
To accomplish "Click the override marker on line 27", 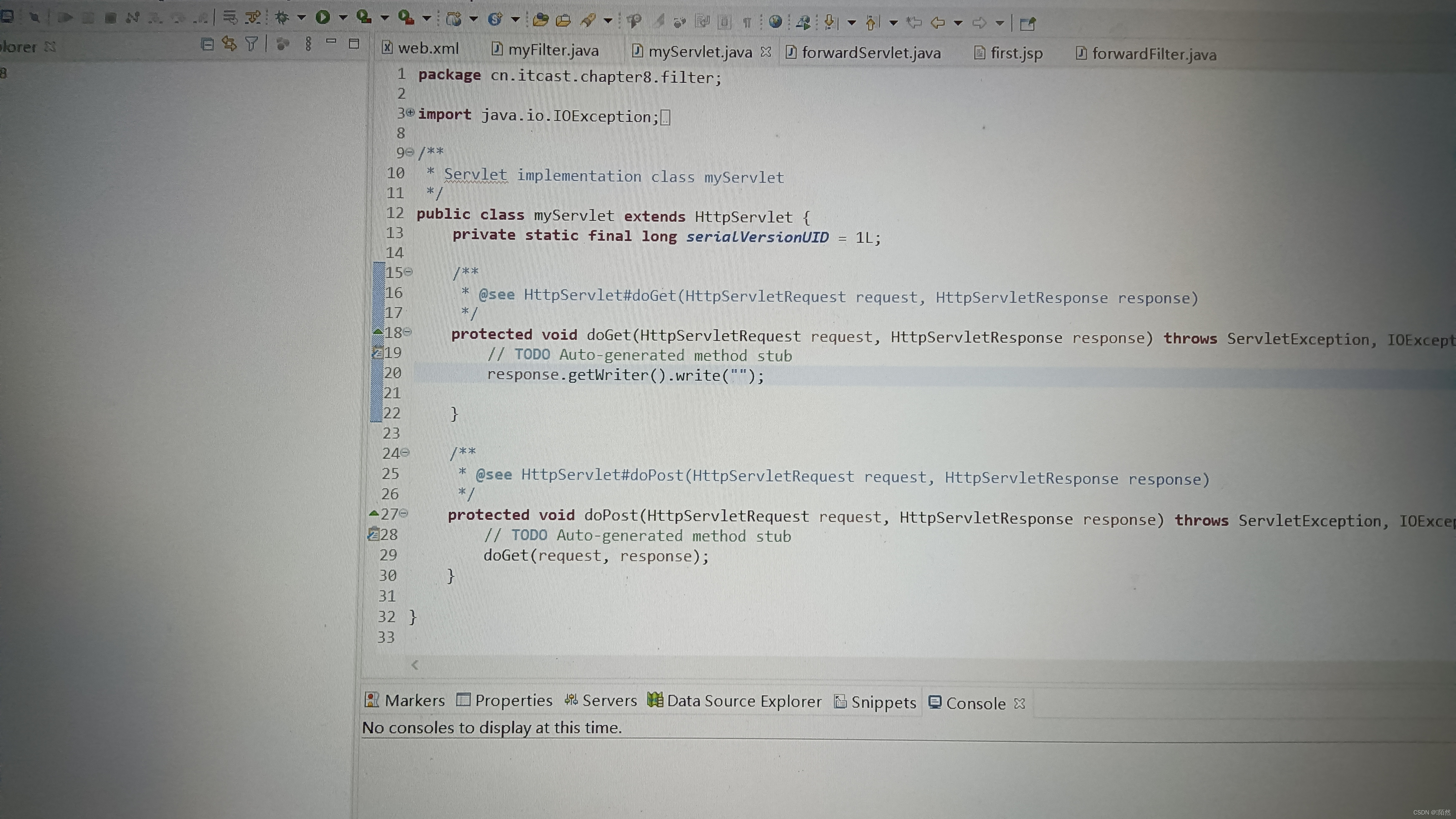I will point(374,513).
